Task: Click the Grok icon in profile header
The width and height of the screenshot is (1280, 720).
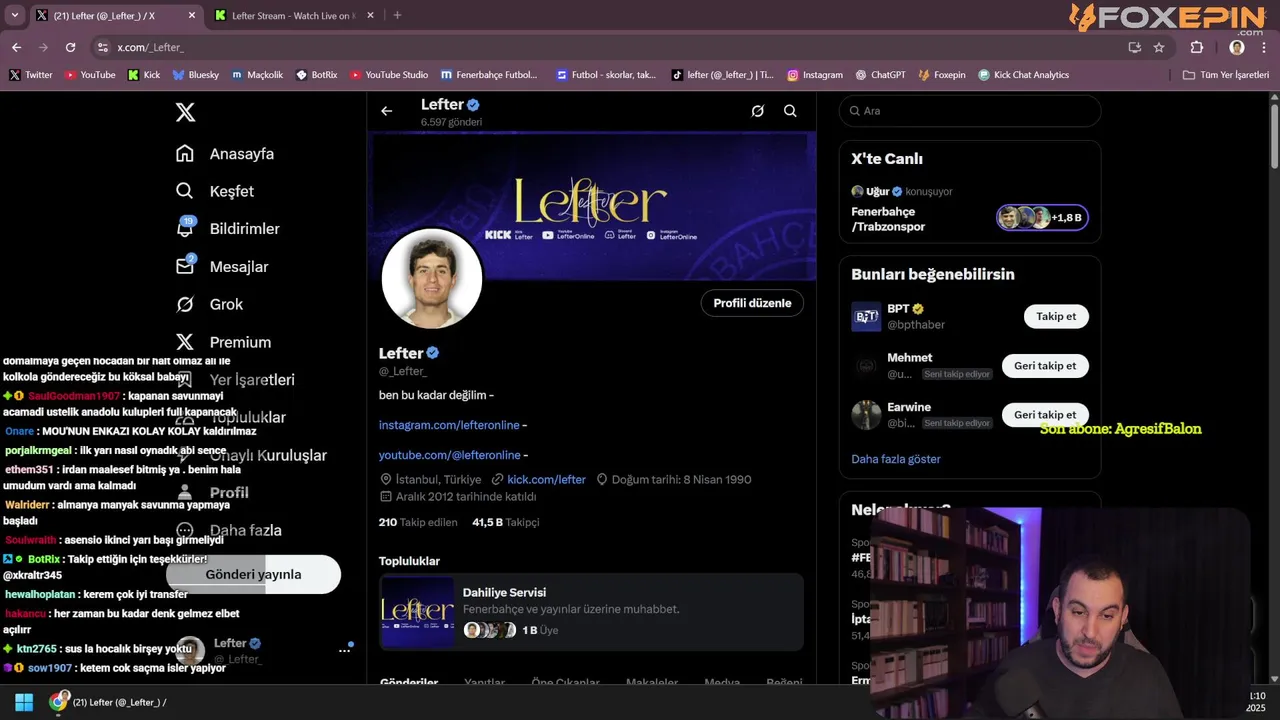Action: pyautogui.click(x=757, y=111)
